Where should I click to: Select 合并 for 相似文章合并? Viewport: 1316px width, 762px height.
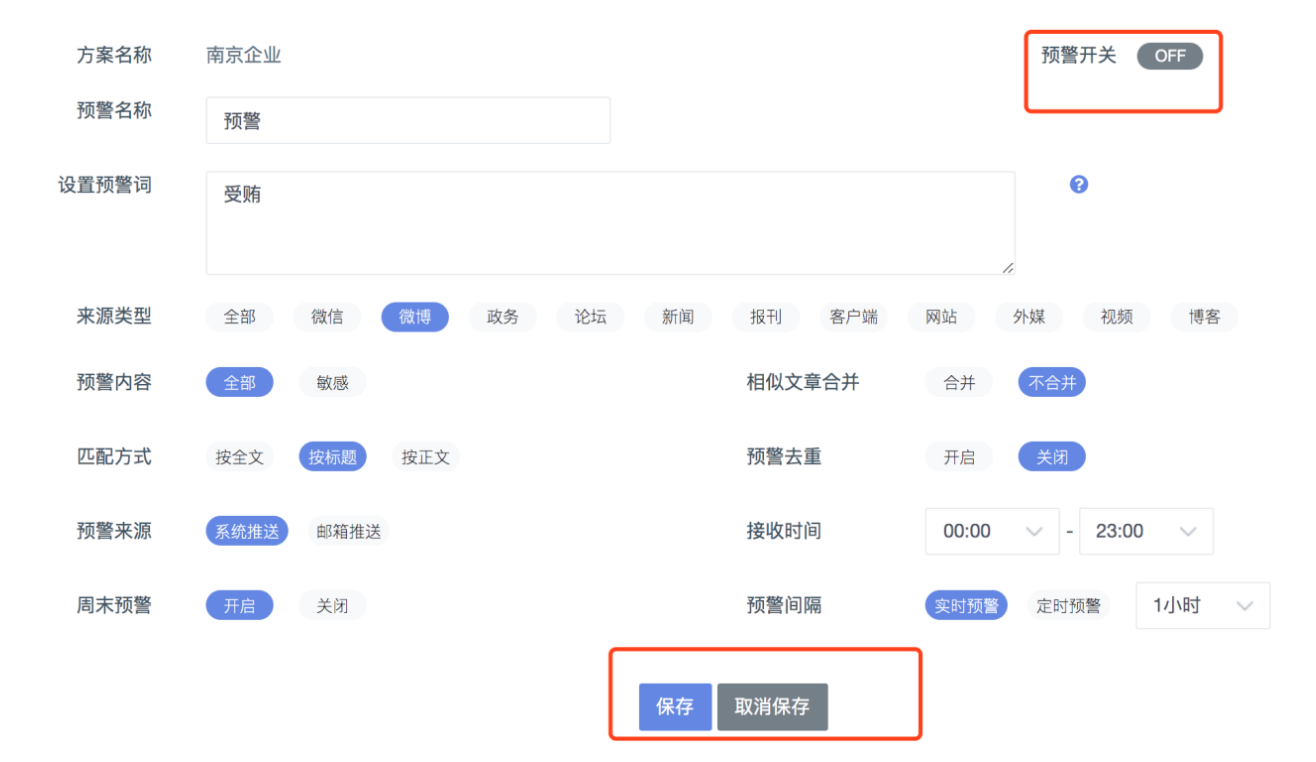tap(958, 382)
